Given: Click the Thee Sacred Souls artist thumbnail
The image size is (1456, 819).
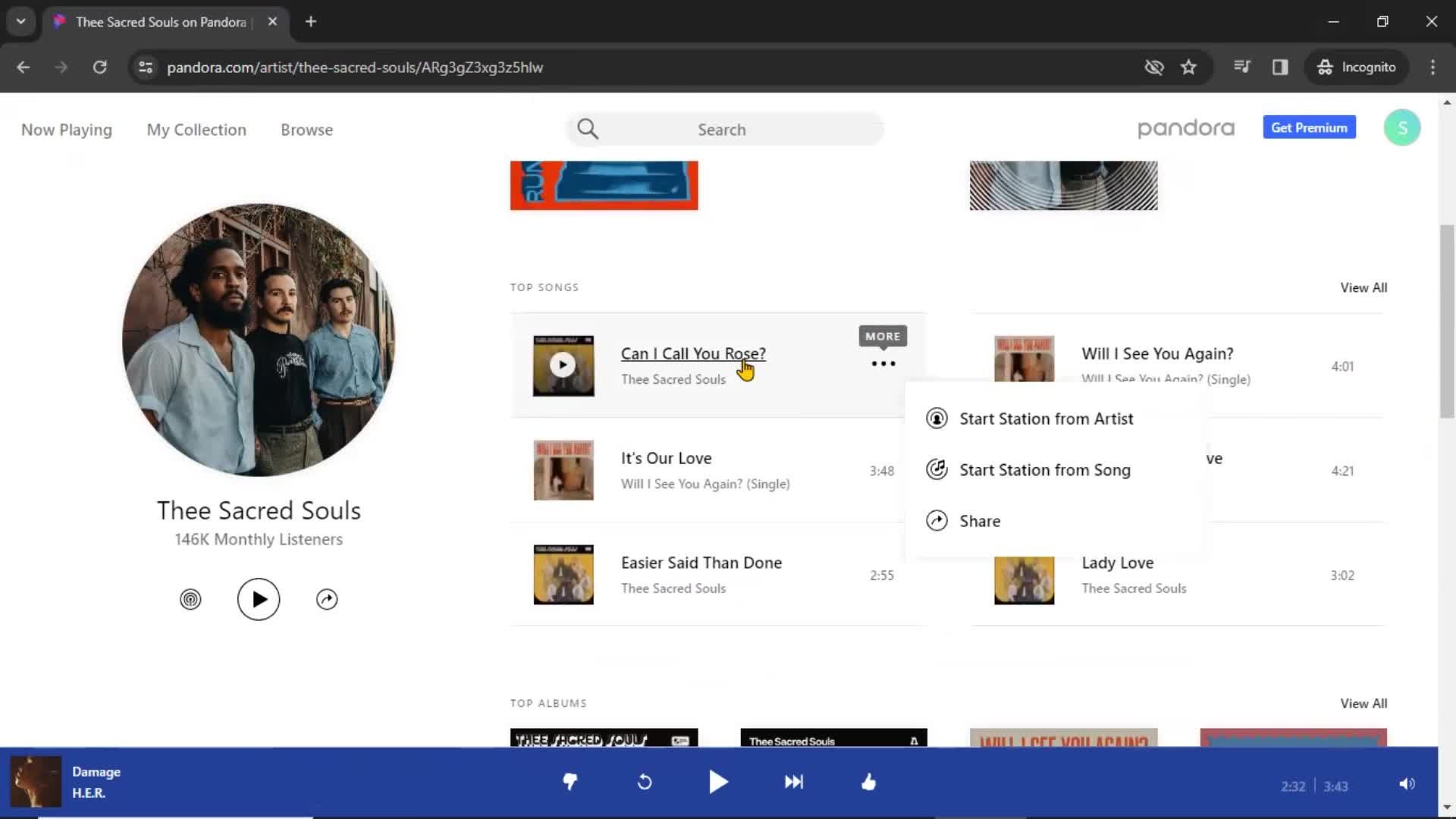Looking at the screenshot, I should click(x=258, y=338).
